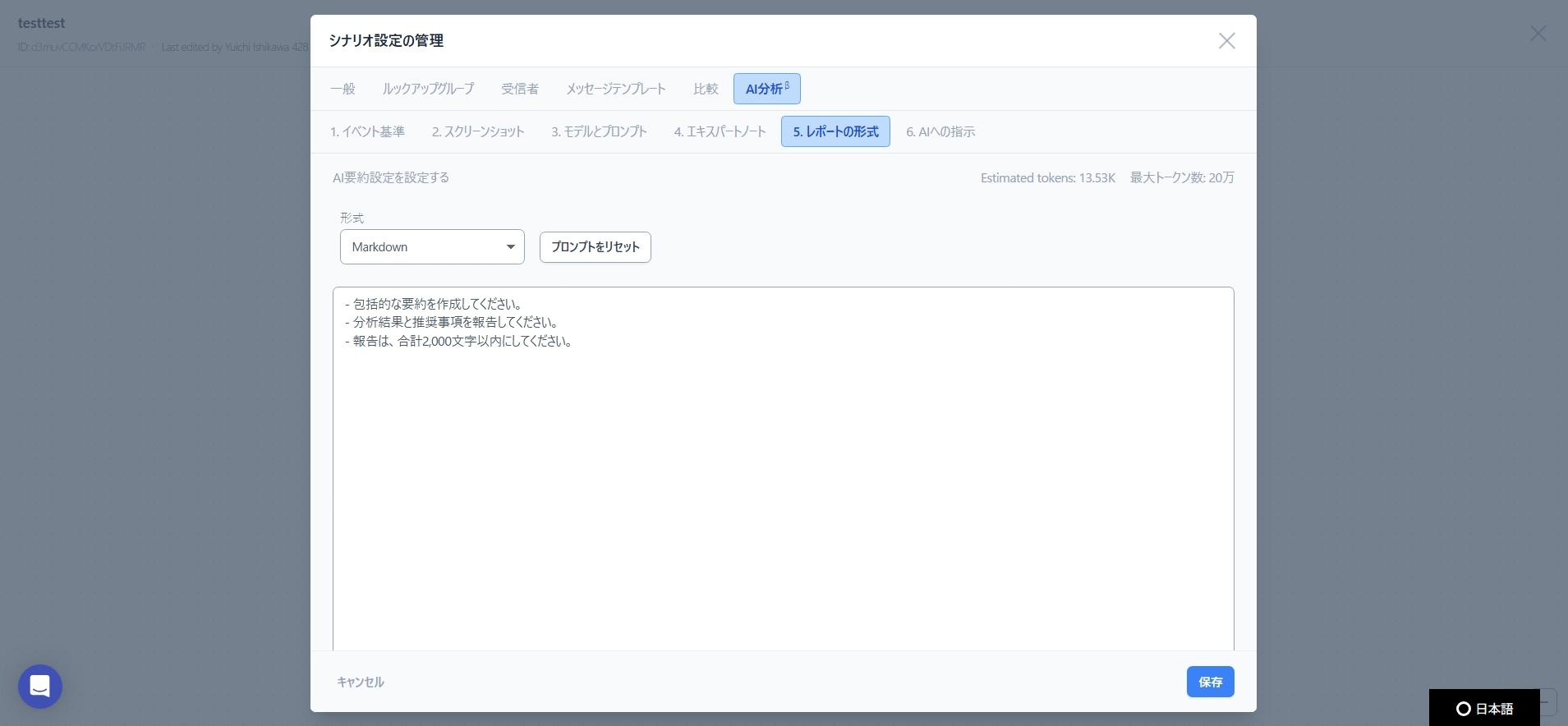Cancel with the キャンセル link

(x=361, y=682)
